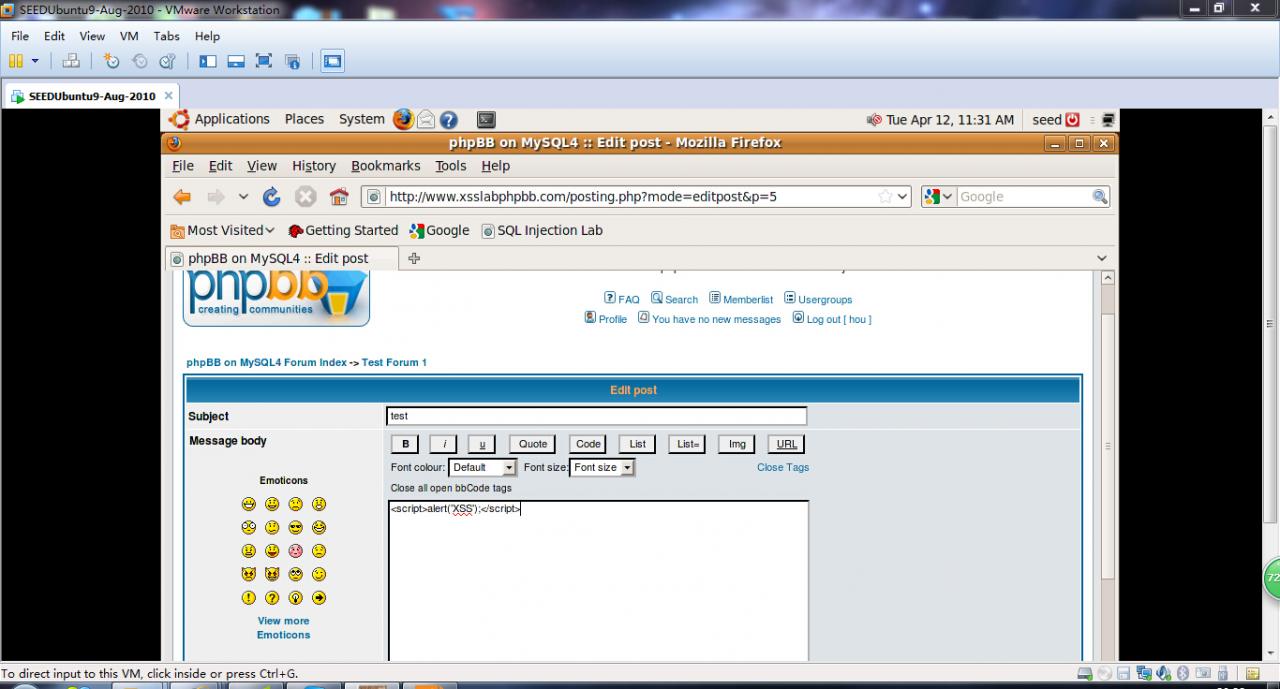The height and width of the screenshot is (689, 1280).
Task: Click the bold B BBCode button
Action: 405,444
